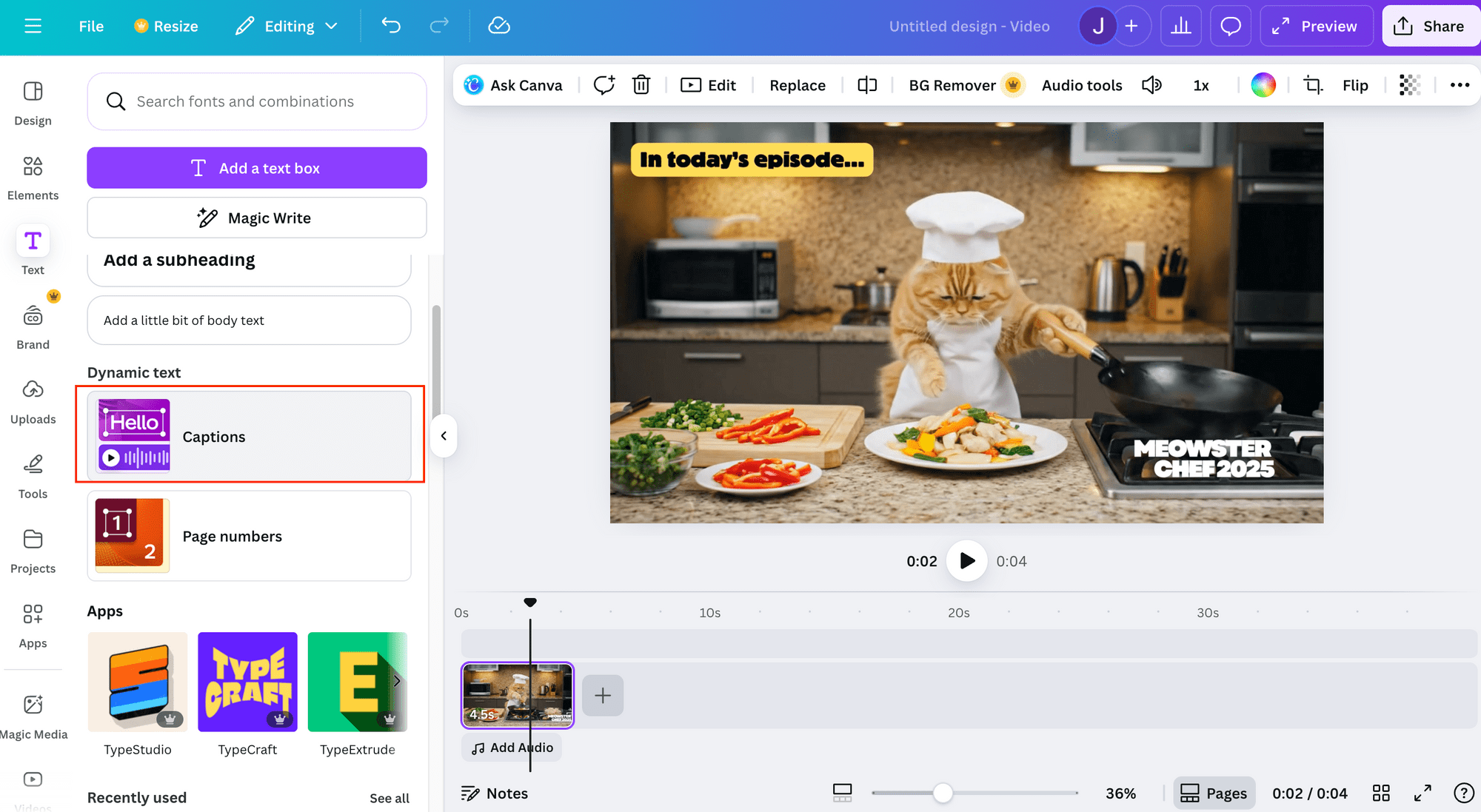Click the Add a text box button
This screenshot has height=812, width=1481.
click(x=256, y=168)
